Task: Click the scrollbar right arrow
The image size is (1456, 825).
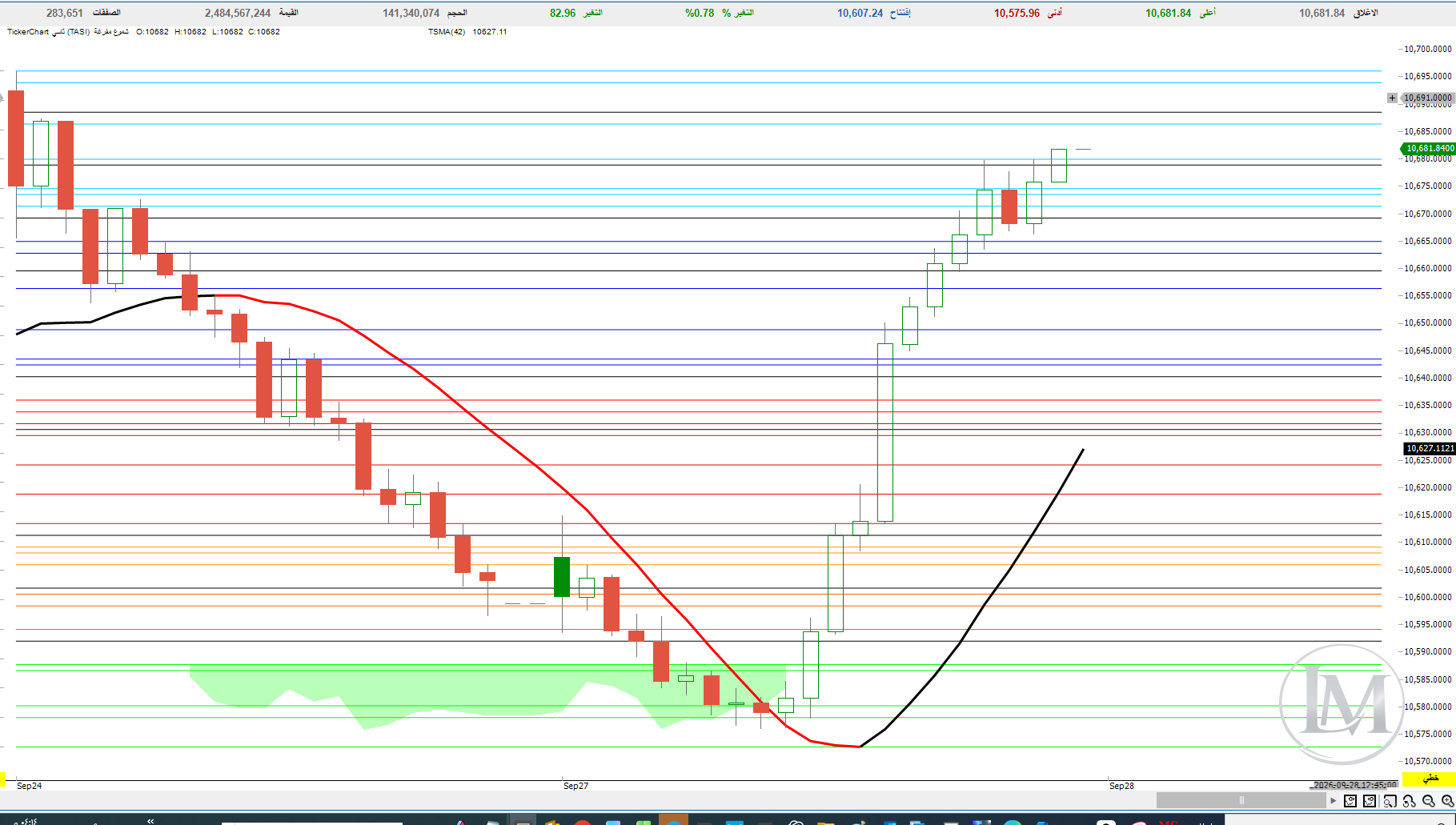Action: click(x=1334, y=801)
